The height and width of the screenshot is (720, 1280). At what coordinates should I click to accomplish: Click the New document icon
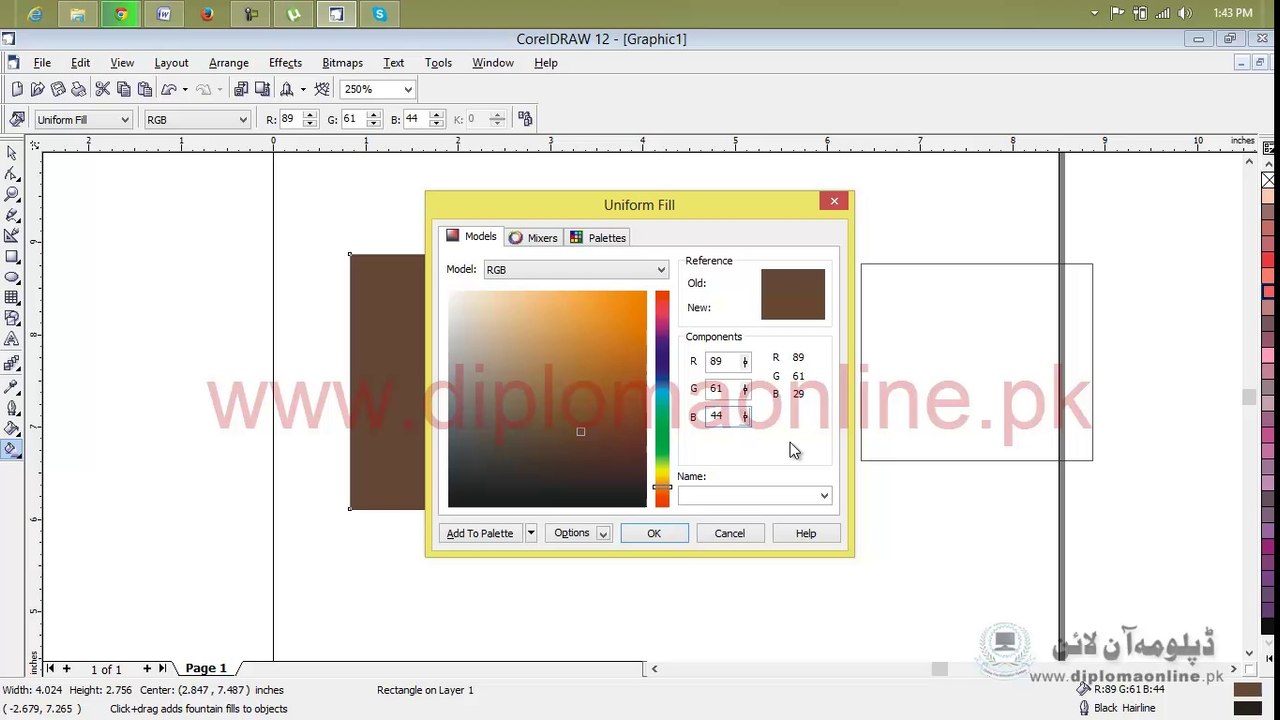[x=17, y=89]
